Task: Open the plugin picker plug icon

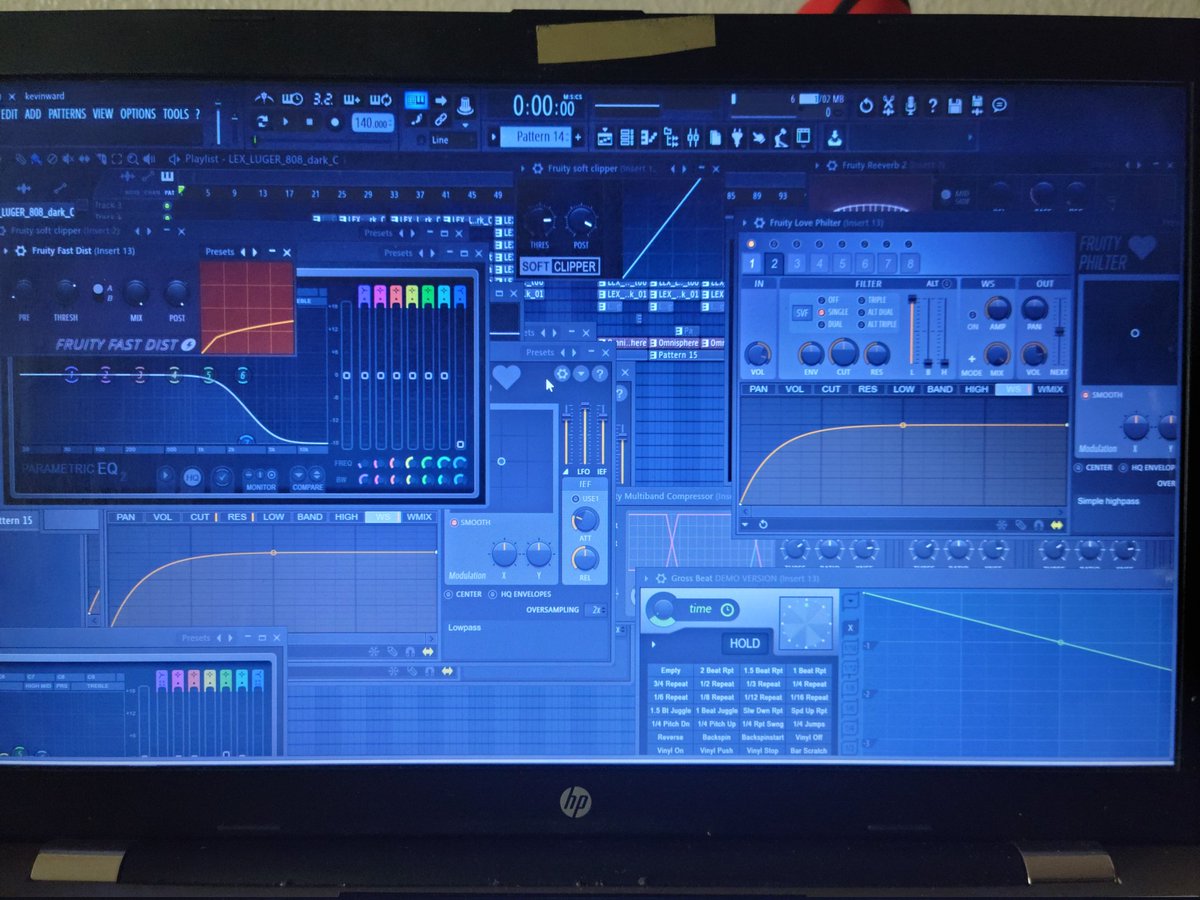Action: tap(737, 137)
